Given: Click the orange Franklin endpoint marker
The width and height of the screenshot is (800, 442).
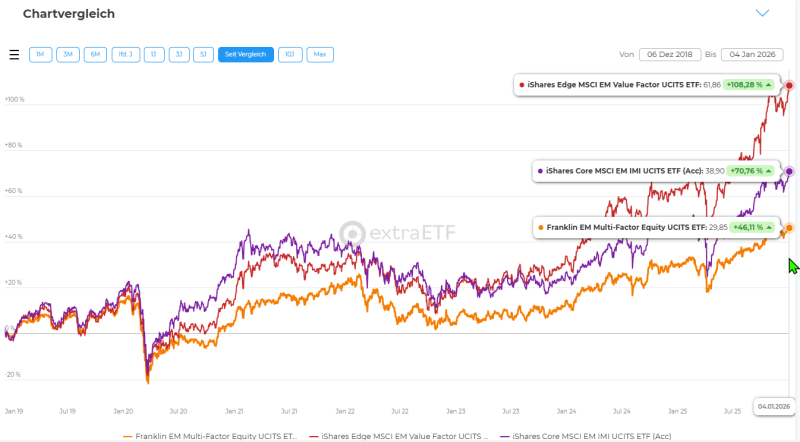Looking at the screenshot, I should [x=789, y=228].
